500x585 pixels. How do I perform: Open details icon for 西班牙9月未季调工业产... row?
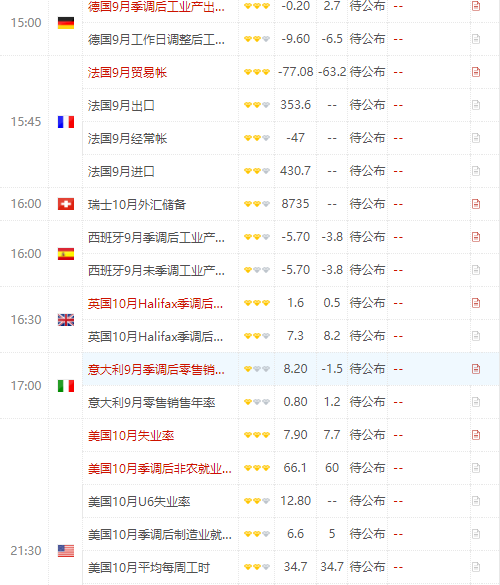click(476, 270)
